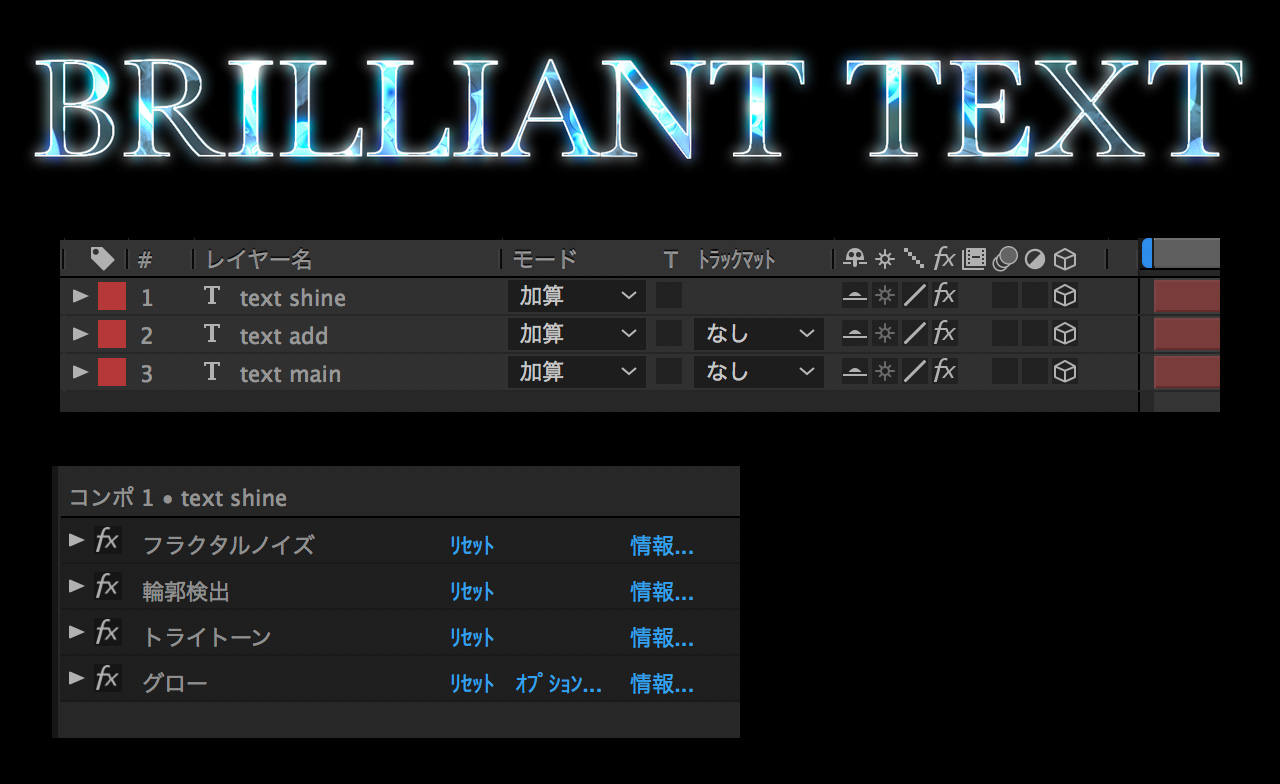Click the レイヤー名 column header
The image size is (1280, 784).
click(259, 259)
